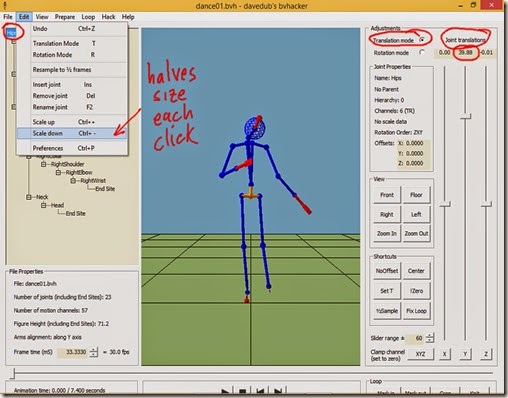Click the Center shortcut button
Screen dimensions: 508x398
pos(416,271)
